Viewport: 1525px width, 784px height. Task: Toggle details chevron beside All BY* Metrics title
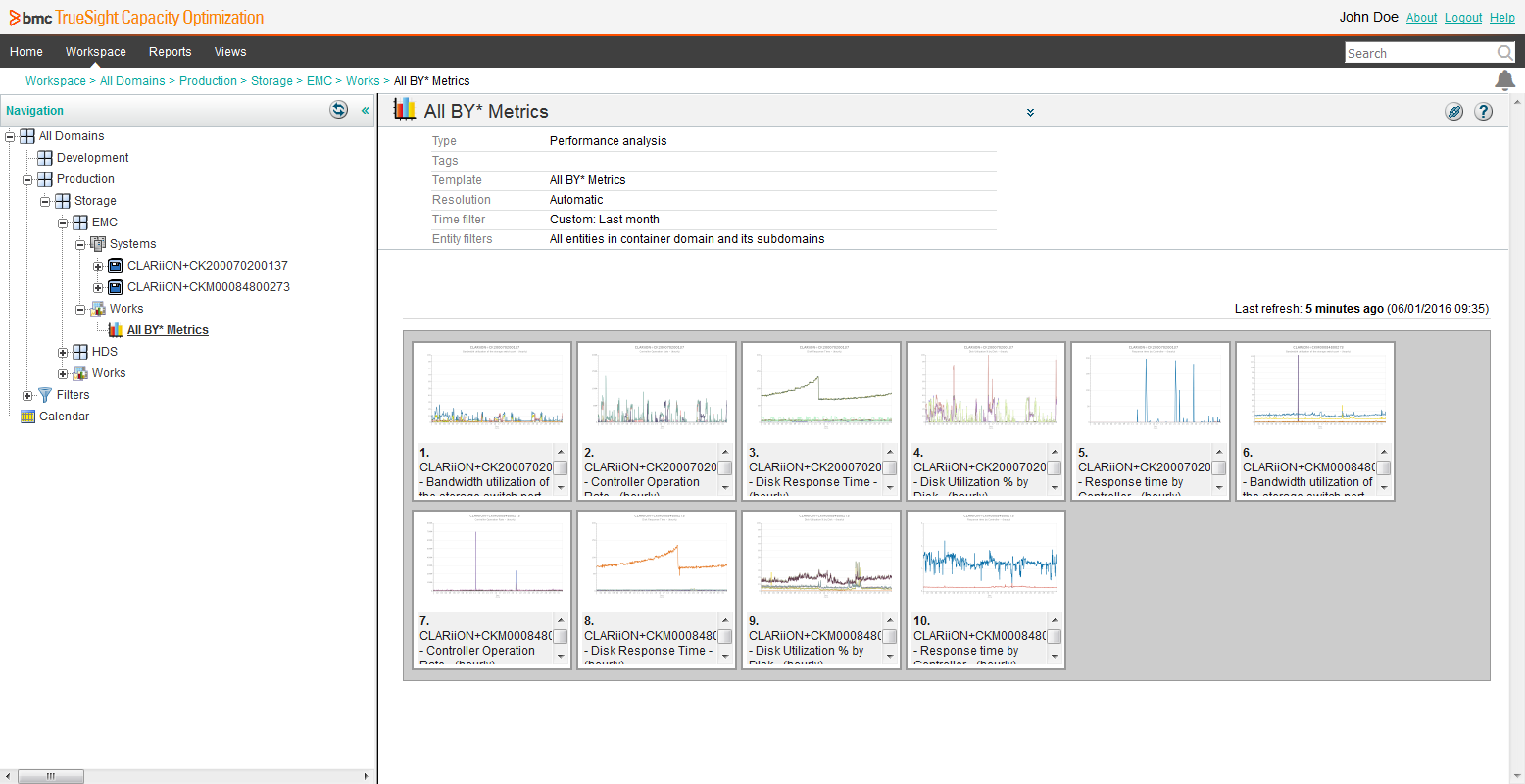(x=1030, y=113)
